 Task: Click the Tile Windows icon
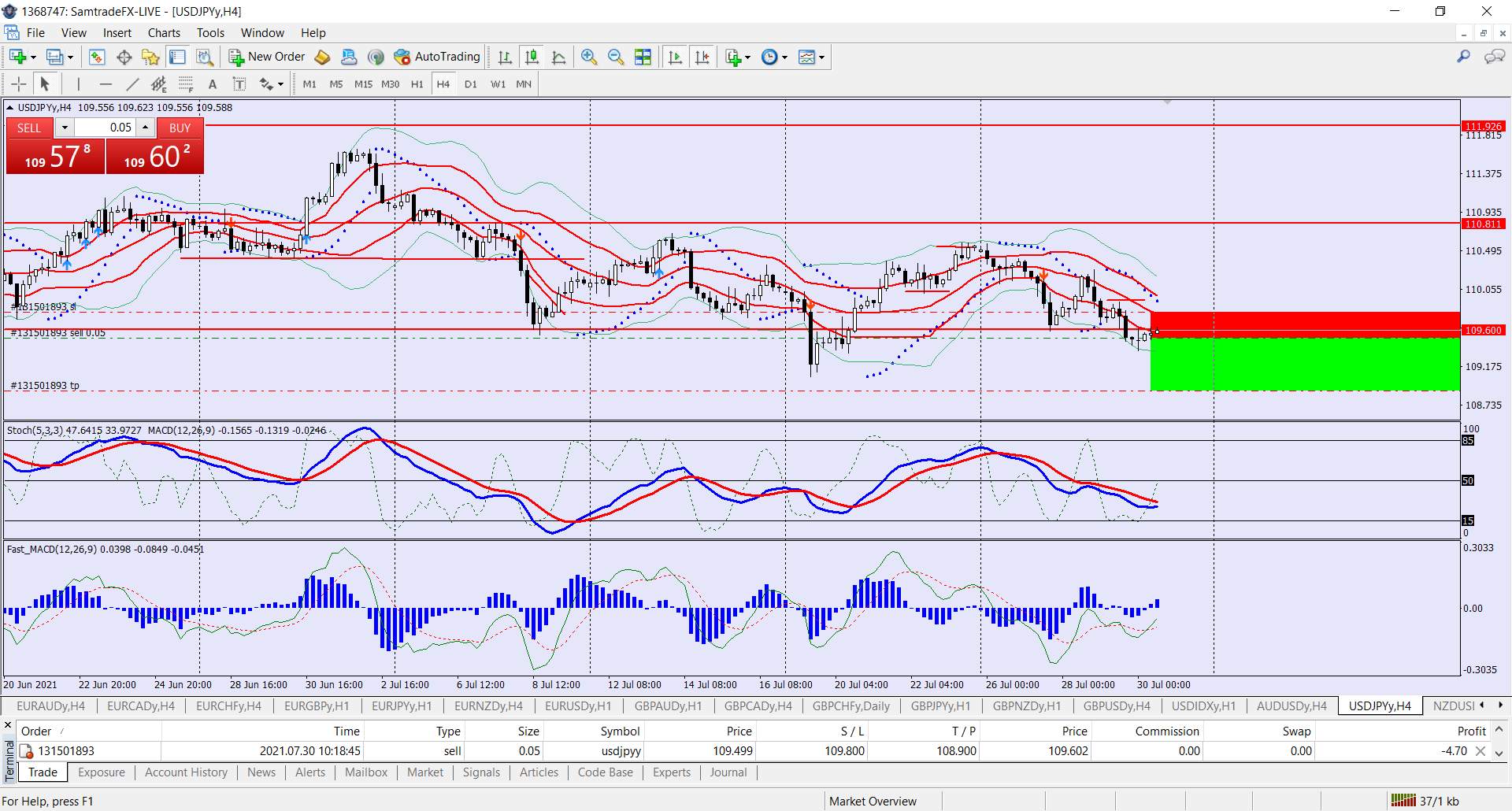pos(643,57)
